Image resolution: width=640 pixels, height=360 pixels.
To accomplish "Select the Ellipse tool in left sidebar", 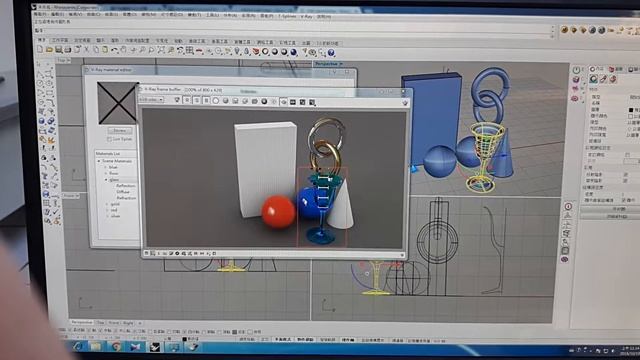I will coord(49,84).
